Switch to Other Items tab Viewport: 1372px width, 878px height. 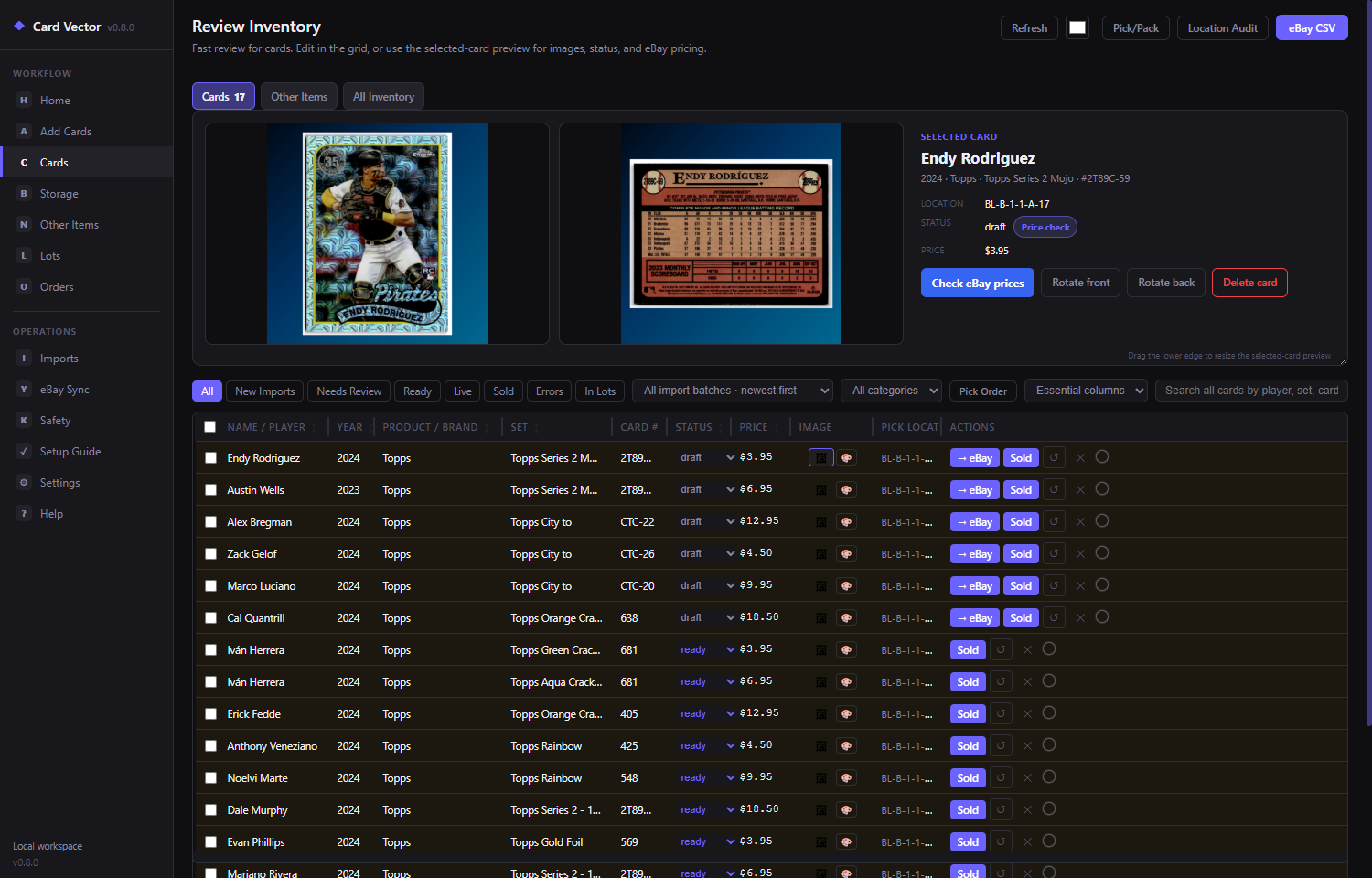[299, 96]
